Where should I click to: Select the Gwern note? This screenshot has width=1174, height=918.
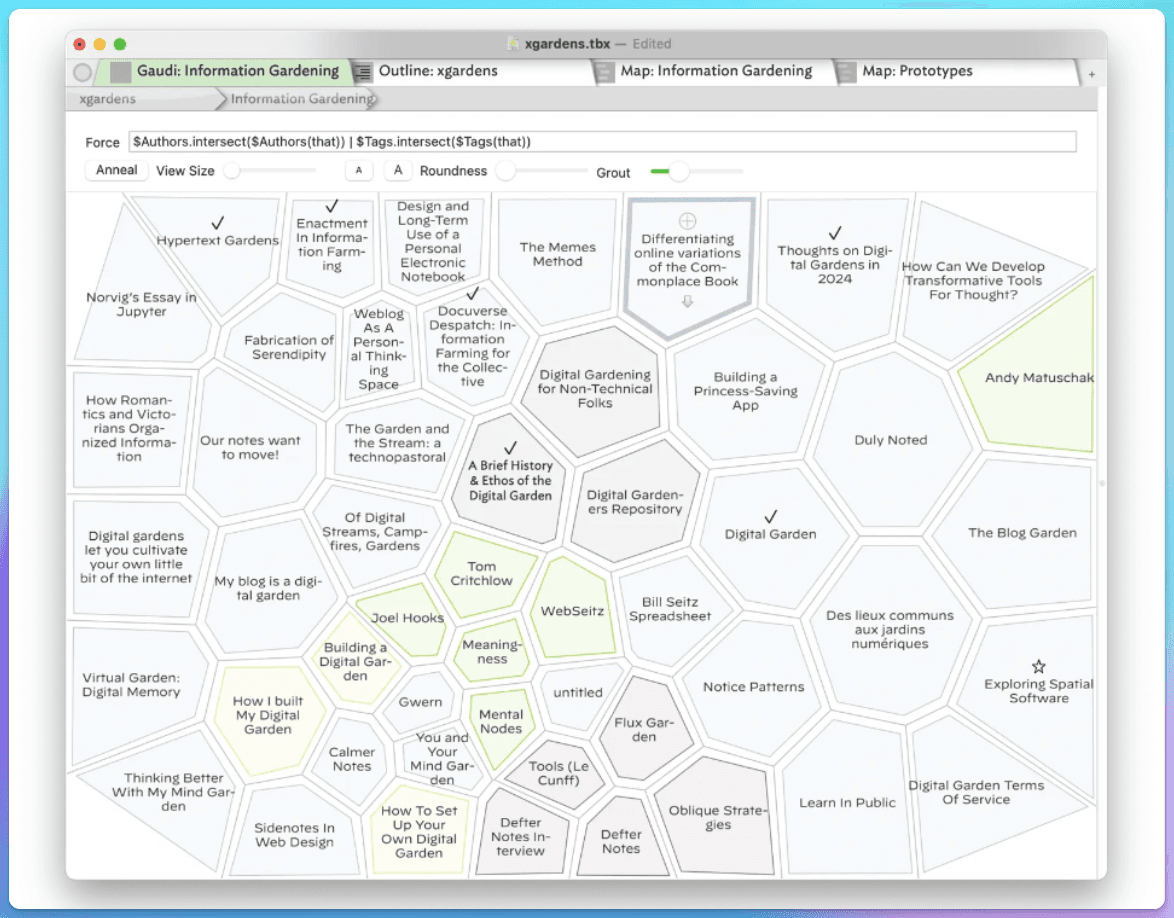coord(420,702)
